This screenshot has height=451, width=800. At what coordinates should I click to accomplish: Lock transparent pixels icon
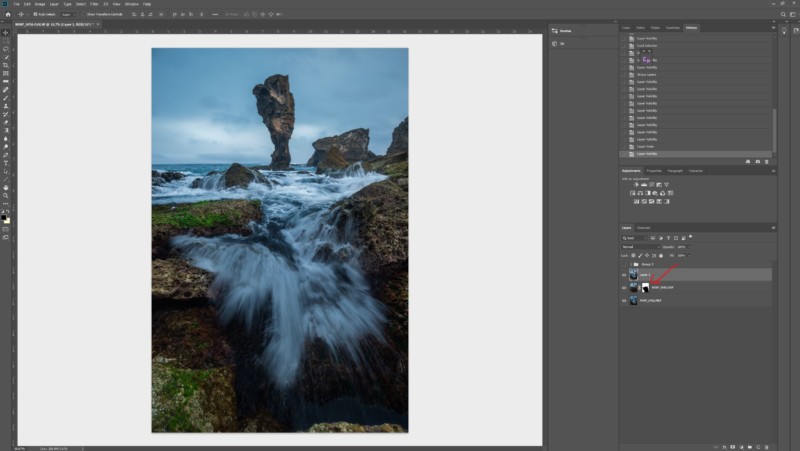[x=633, y=256]
